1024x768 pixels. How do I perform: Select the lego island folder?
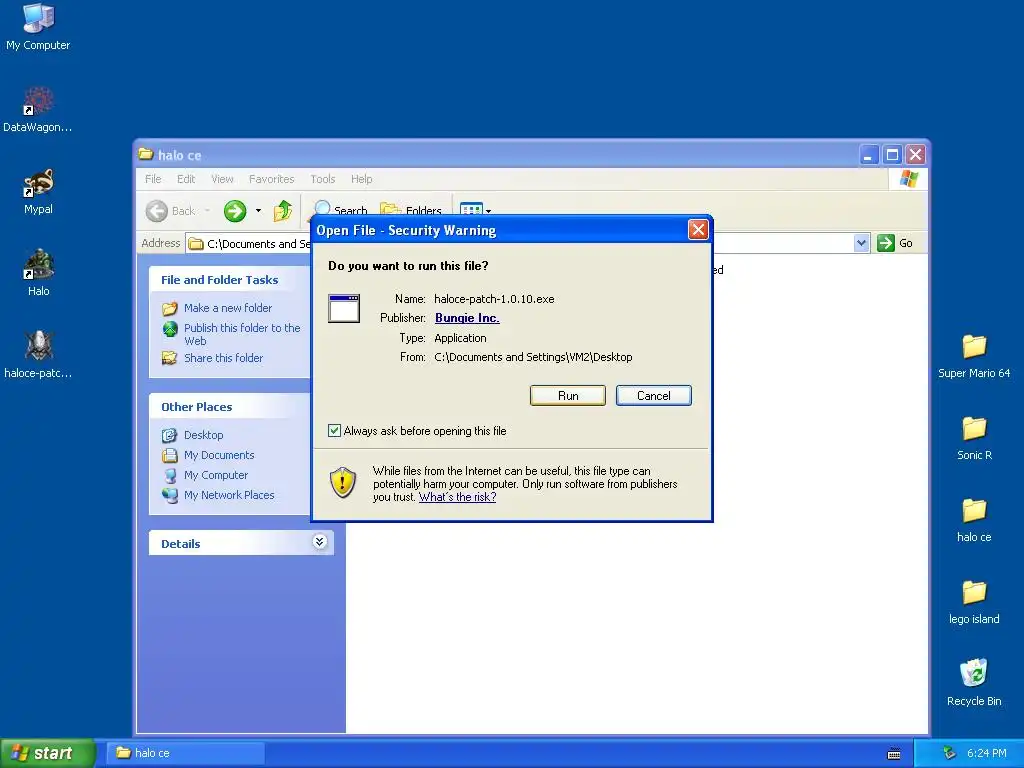point(974,602)
